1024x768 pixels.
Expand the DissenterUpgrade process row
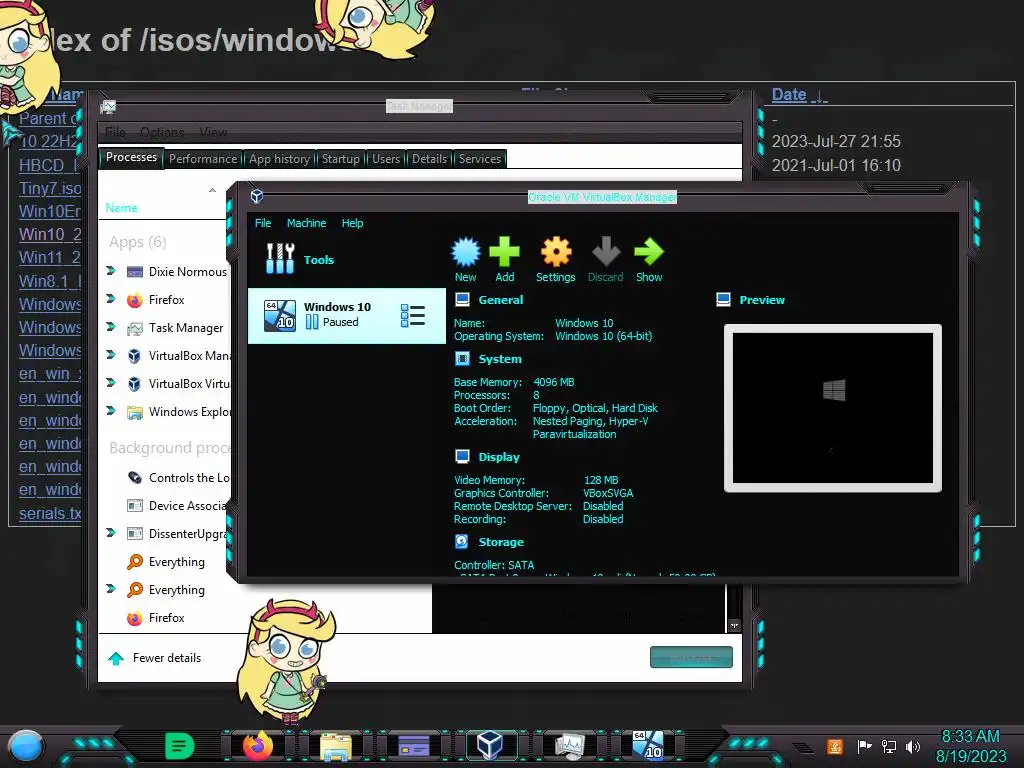coord(110,534)
